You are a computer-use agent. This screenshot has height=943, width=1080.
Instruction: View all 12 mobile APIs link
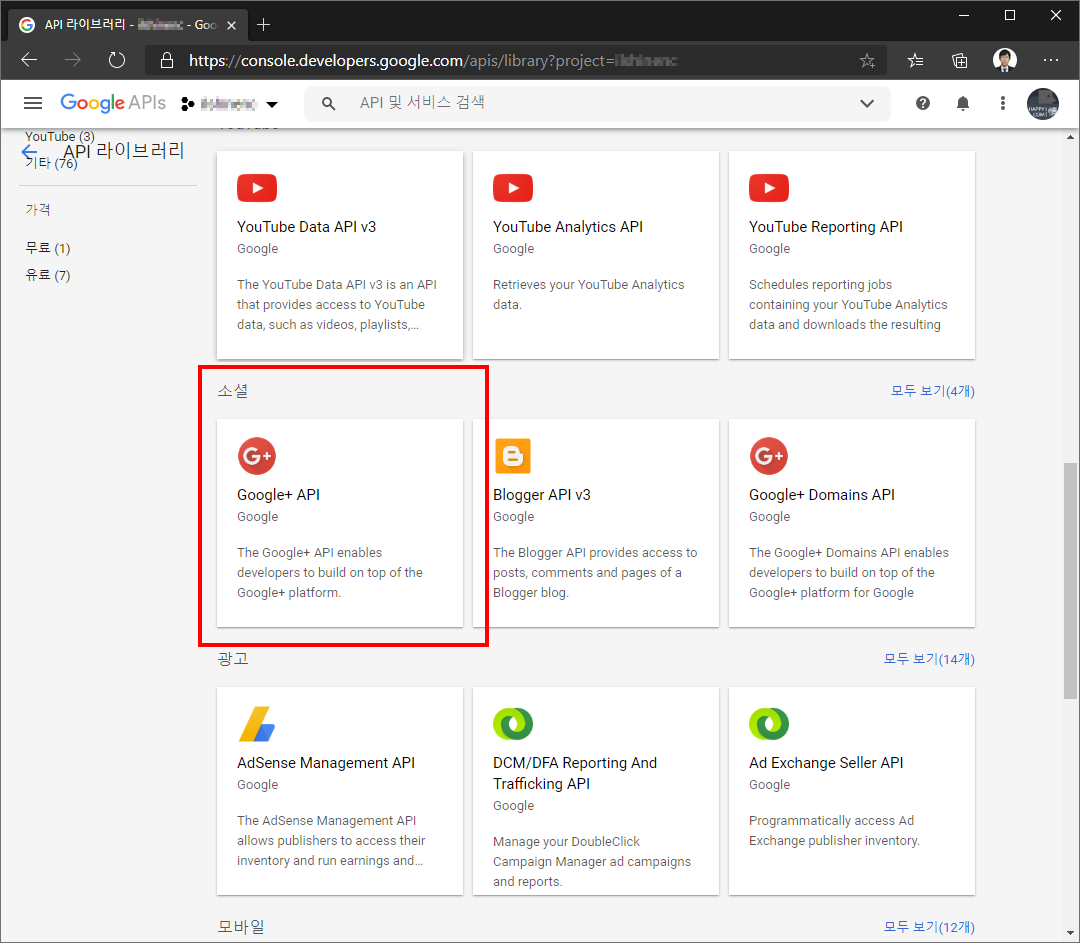click(929, 927)
